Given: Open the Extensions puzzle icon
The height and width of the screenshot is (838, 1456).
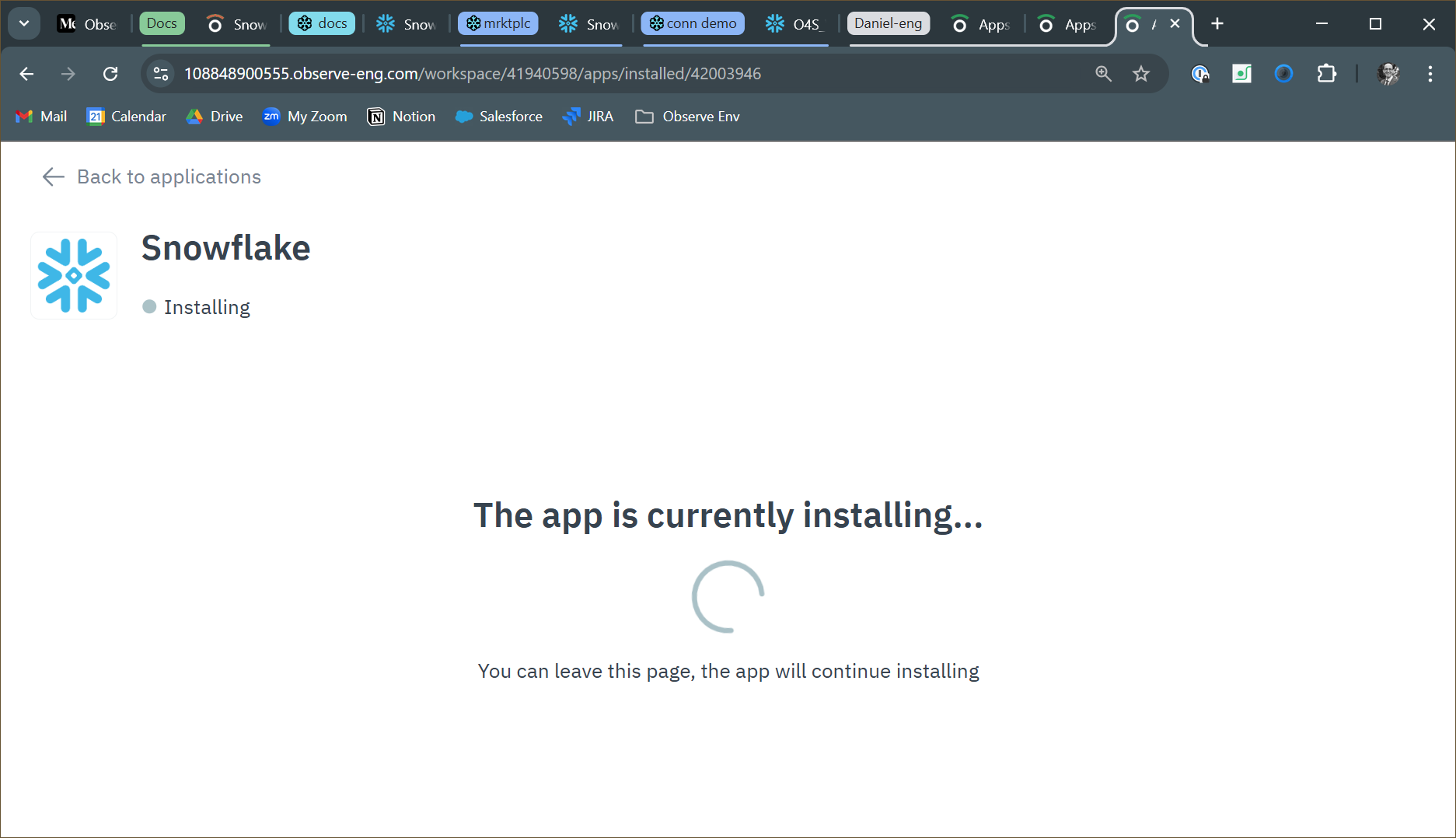Looking at the screenshot, I should tap(1326, 74).
